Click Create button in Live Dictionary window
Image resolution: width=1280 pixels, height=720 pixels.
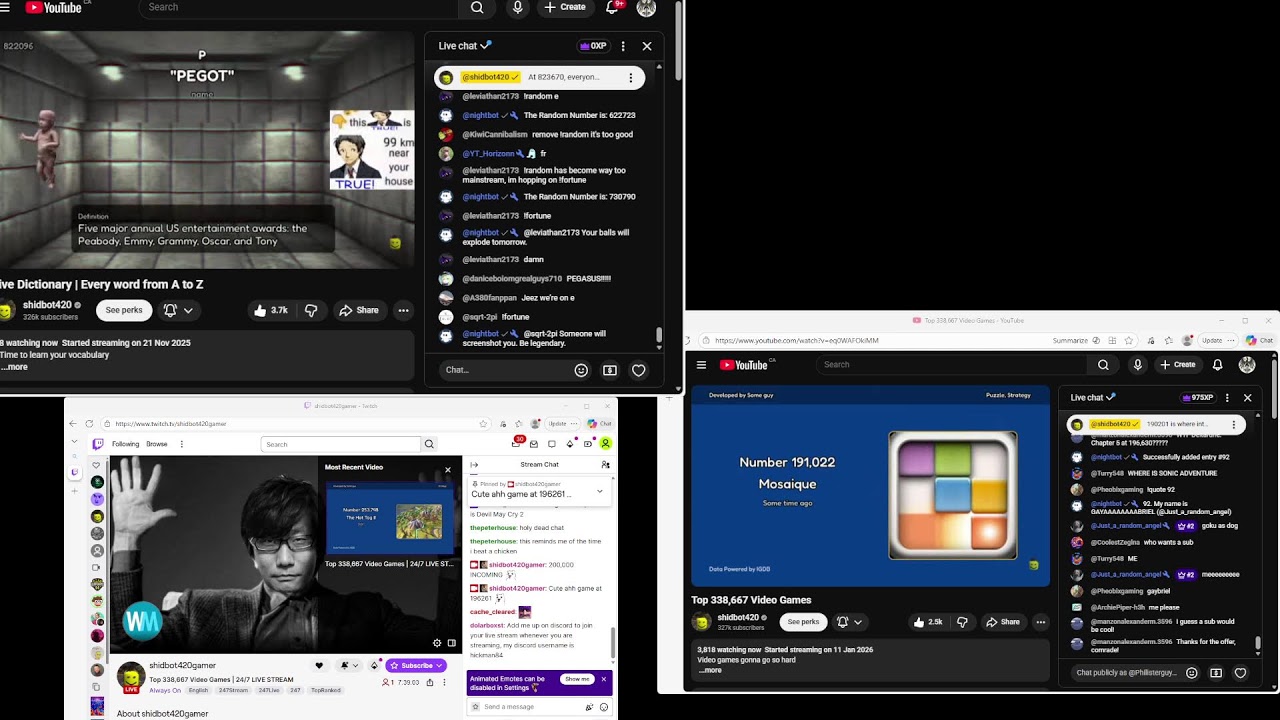click(x=565, y=7)
